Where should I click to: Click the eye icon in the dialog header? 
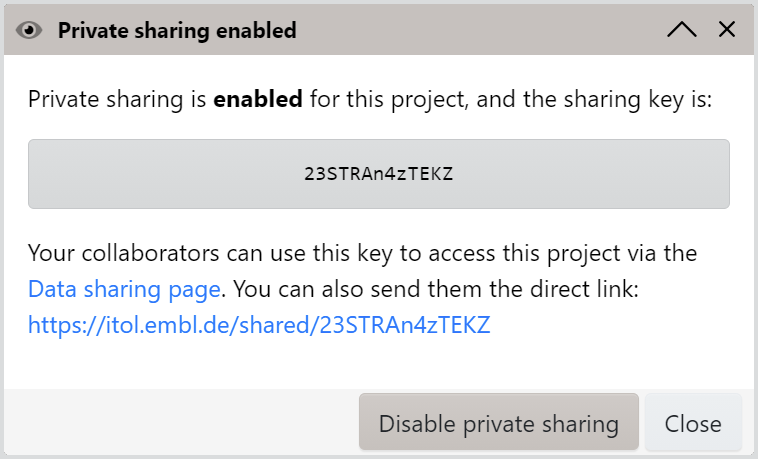(x=30, y=30)
